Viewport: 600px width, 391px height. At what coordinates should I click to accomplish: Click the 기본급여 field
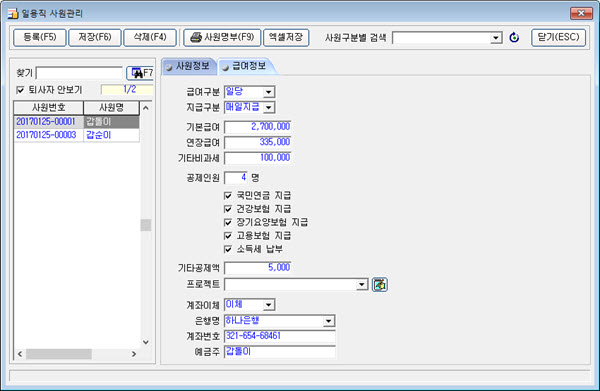pyautogui.click(x=258, y=127)
